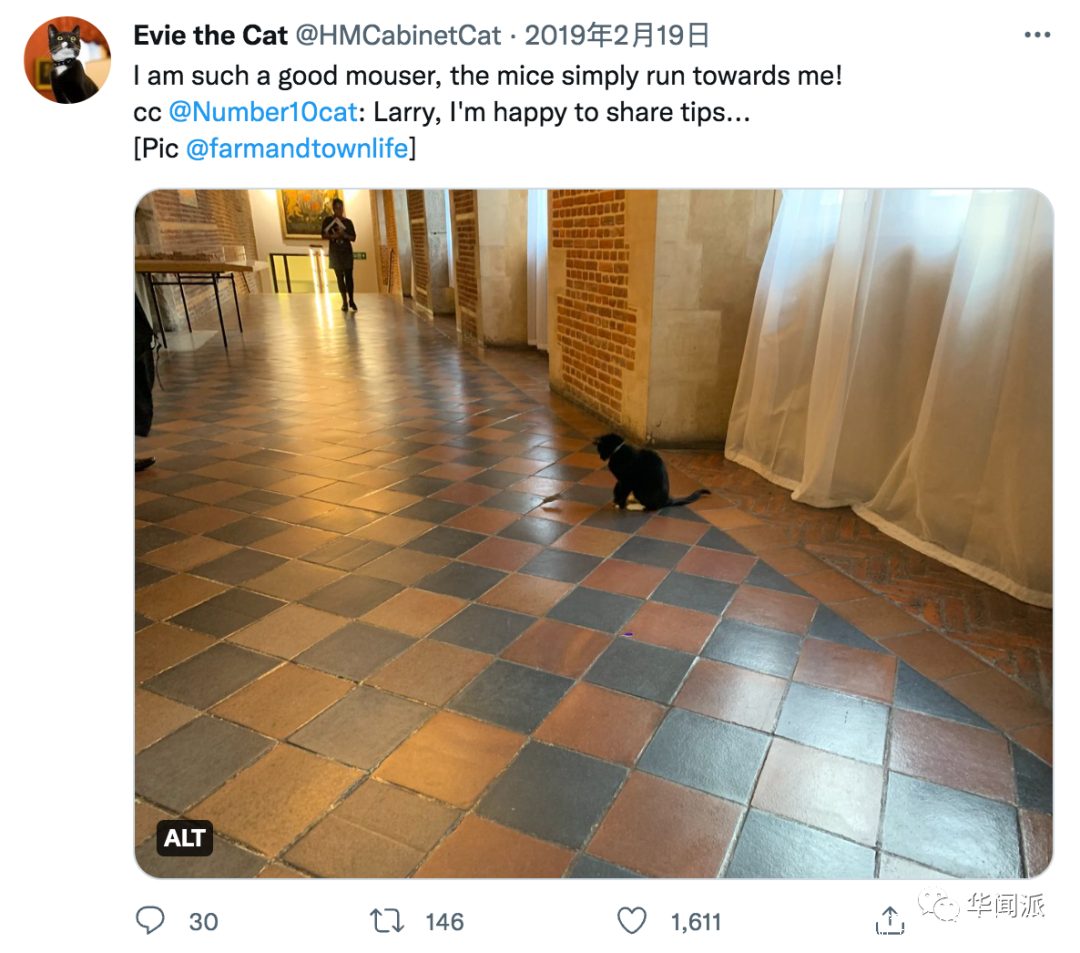Click the tweet text about good mouser
The image size is (1080, 953).
coord(488,76)
